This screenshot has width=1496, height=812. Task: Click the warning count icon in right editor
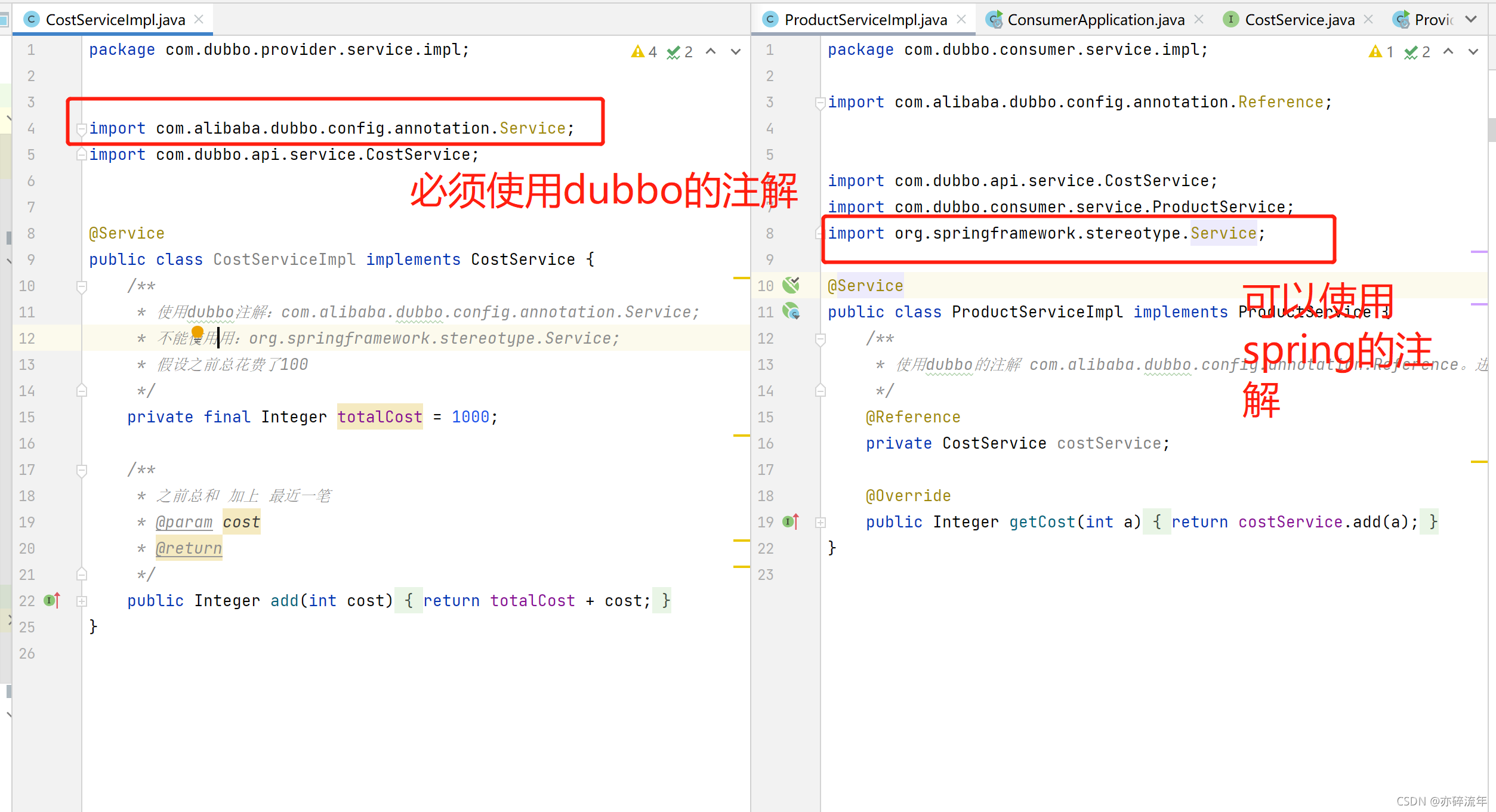1375,52
